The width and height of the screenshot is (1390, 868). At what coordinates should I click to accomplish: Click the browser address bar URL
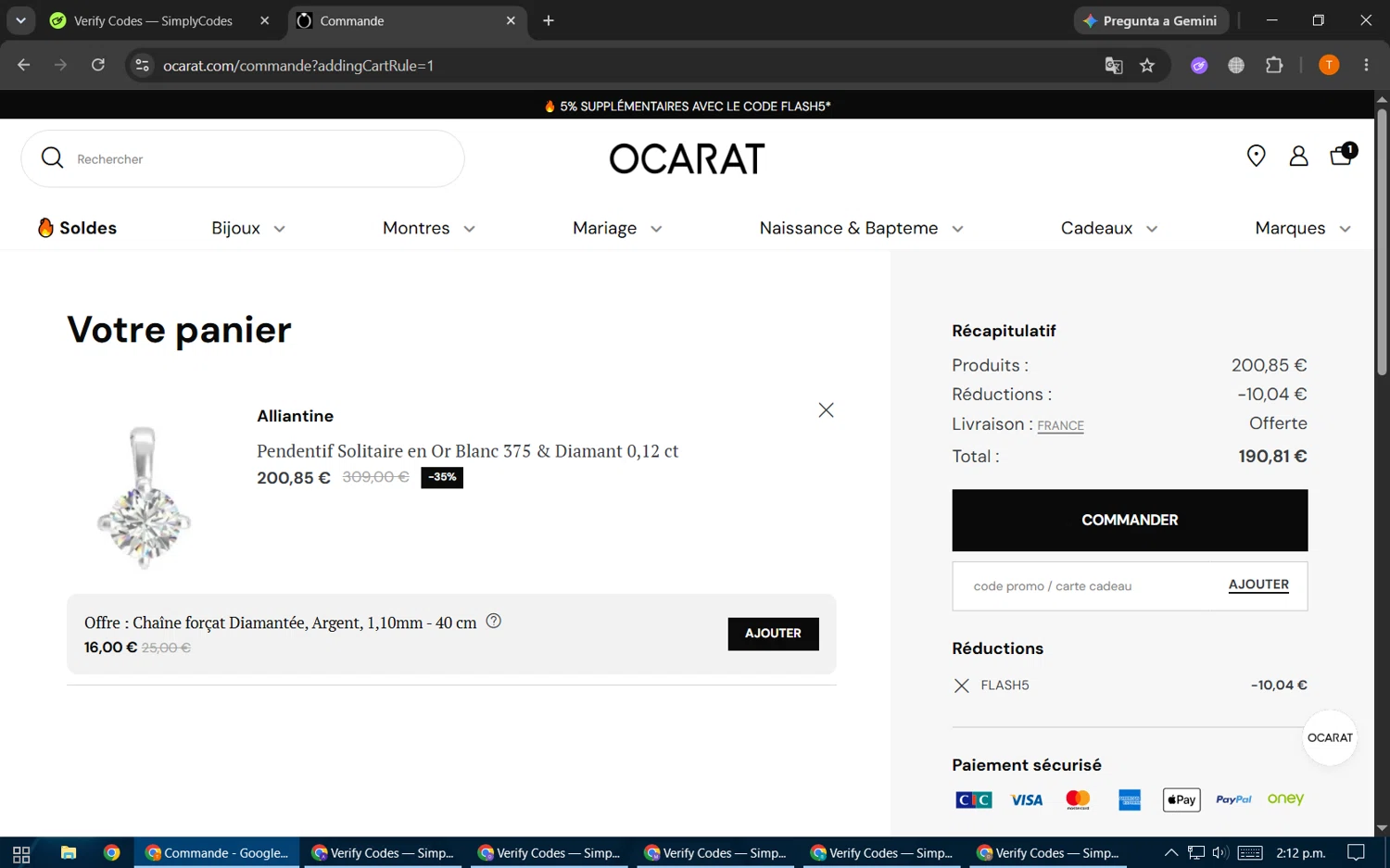pyautogui.click(x=298, y=66)
